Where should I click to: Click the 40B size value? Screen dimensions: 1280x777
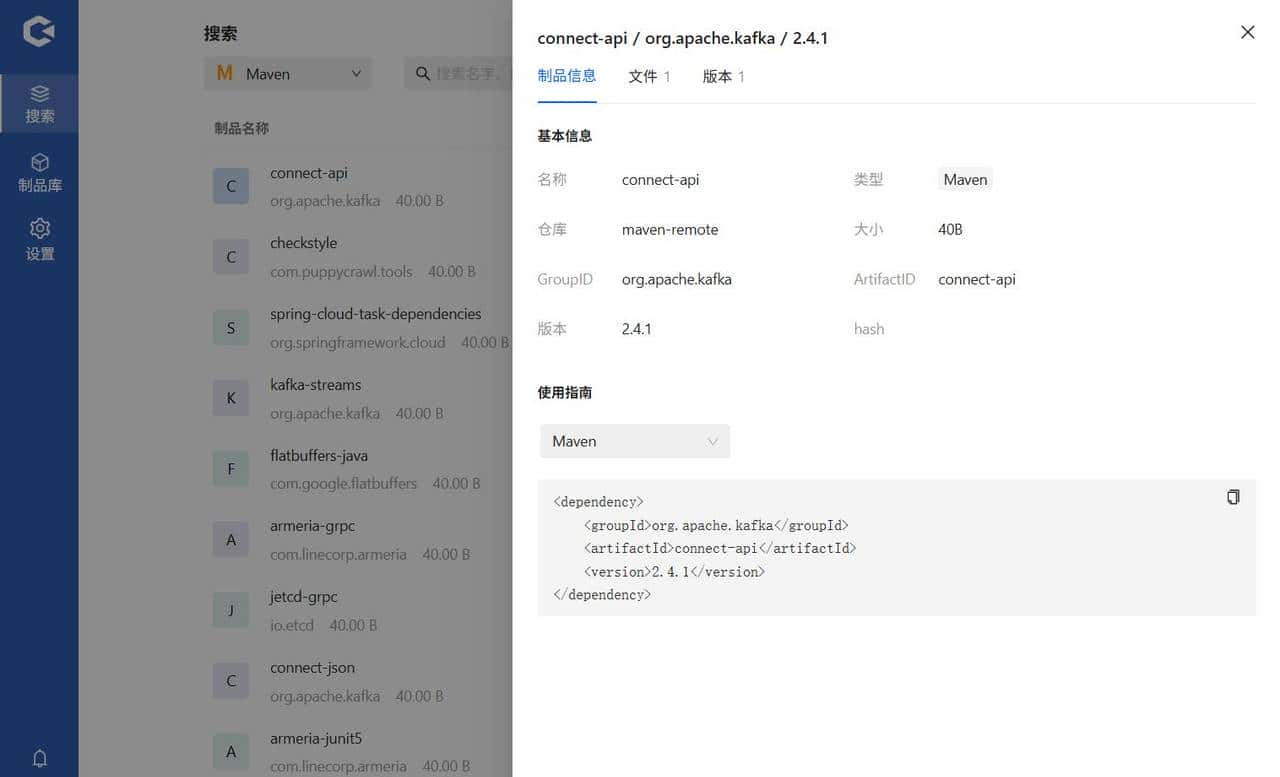point(950,230)
